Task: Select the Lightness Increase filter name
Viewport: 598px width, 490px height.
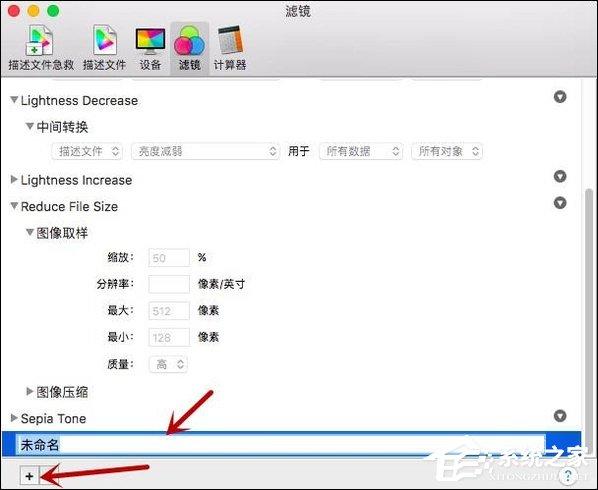Action: (76, 180)
